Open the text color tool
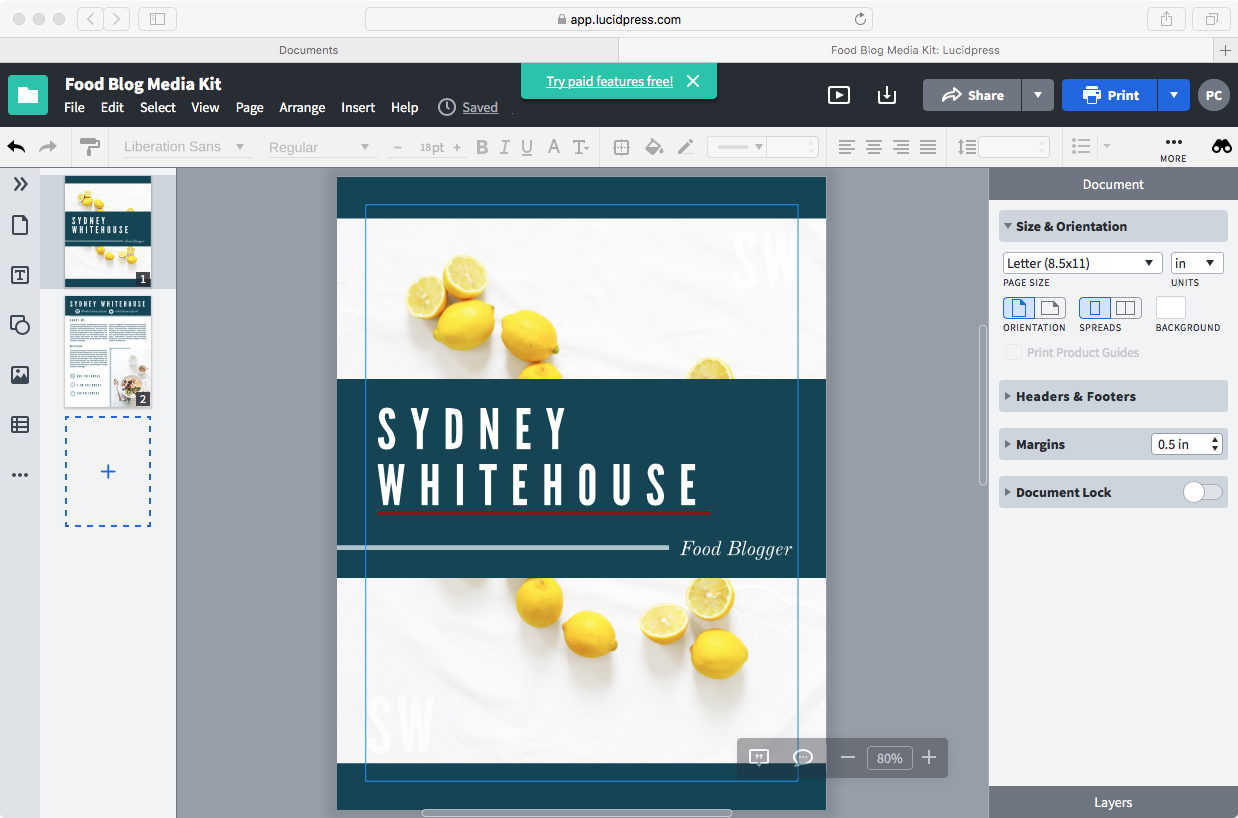This screenshot has height=818, width=1238. (x=554, y=147)
